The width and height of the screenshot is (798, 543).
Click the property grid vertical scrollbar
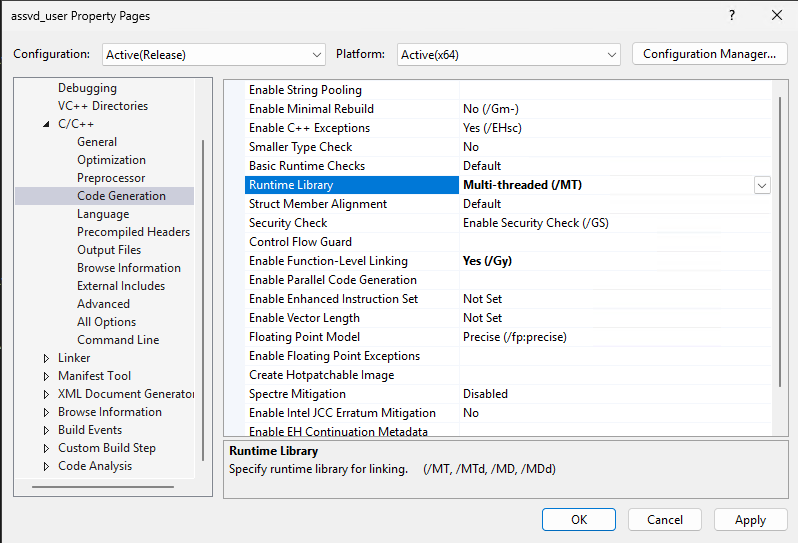click(780, 242)
